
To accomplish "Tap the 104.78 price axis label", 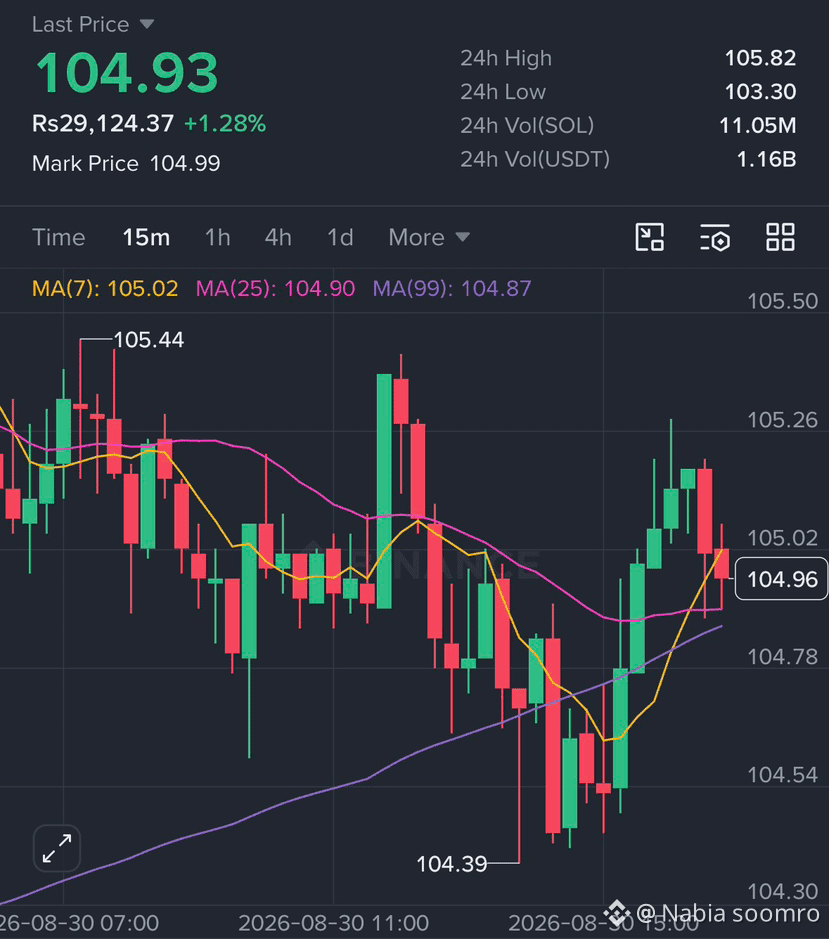I will 782,657.
